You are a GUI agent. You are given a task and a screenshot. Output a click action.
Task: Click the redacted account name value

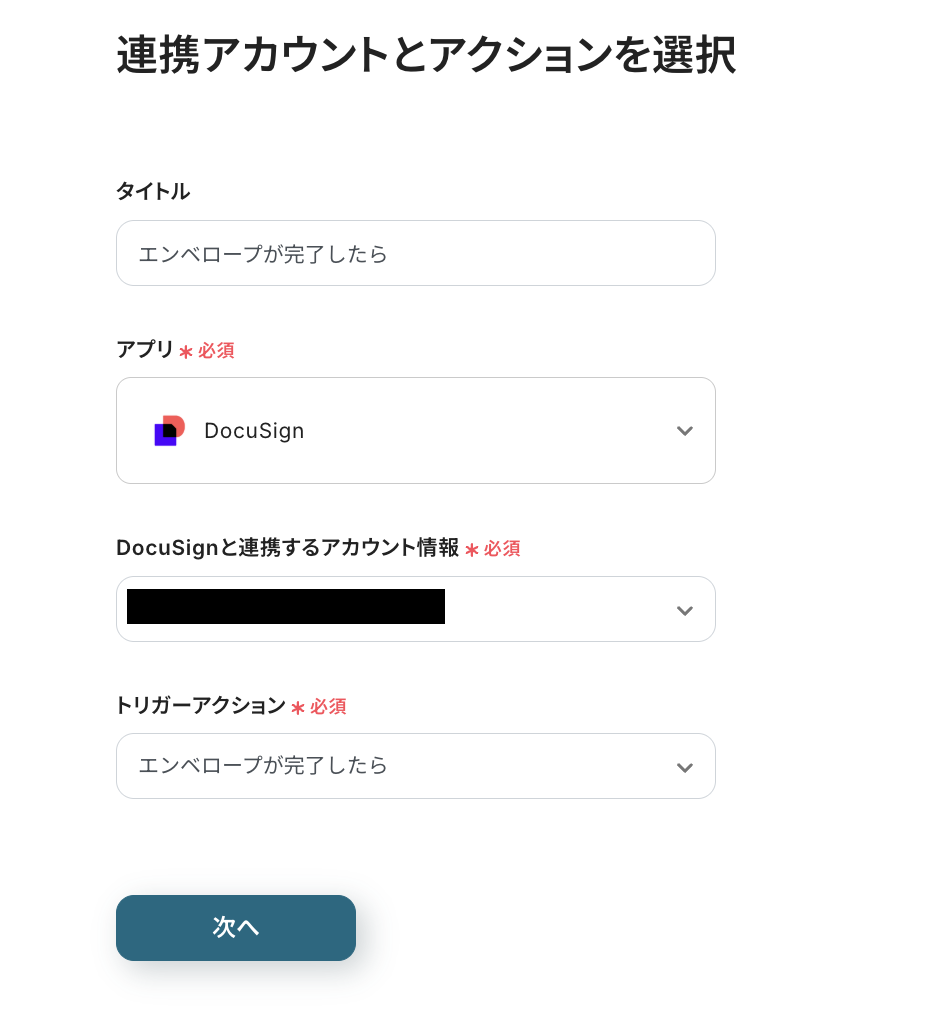click(286, 607)
